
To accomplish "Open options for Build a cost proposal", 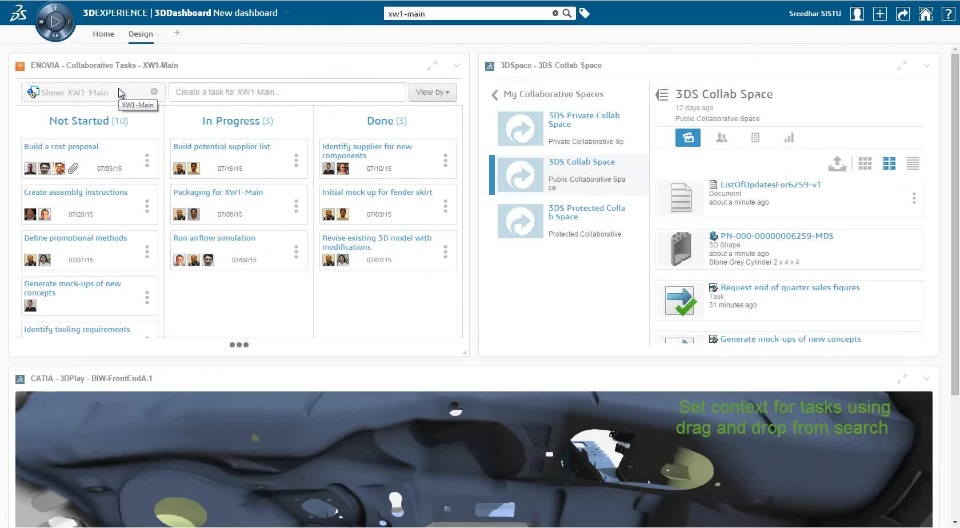I will point(147,160).
